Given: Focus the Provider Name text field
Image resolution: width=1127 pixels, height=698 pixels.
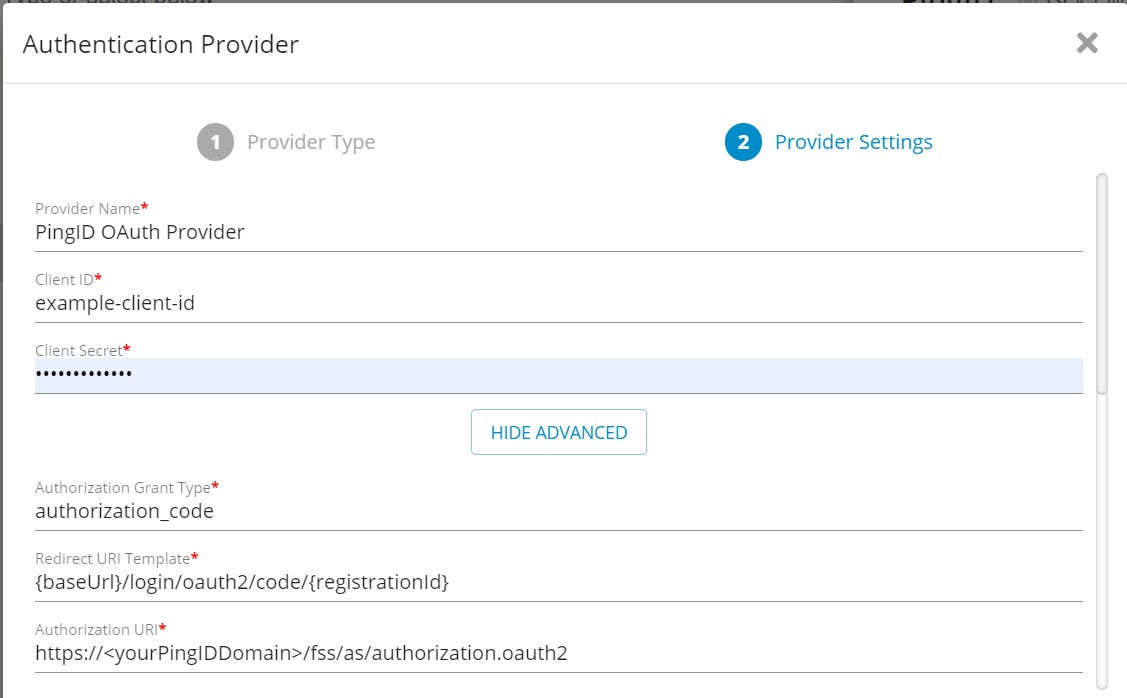Looking at the screenshot, I should [558, 232].
